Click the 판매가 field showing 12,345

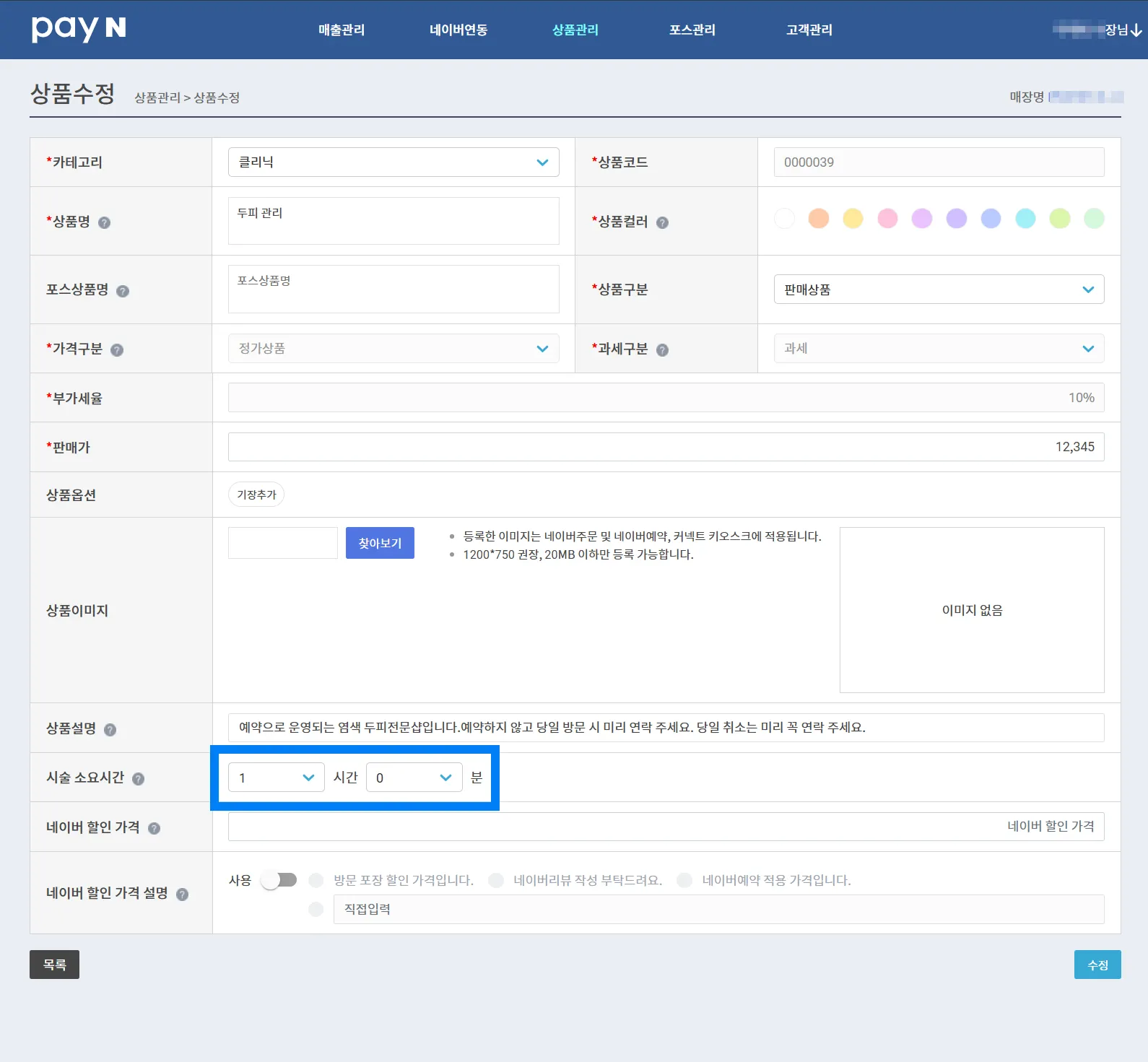click(x=666, y=447)
